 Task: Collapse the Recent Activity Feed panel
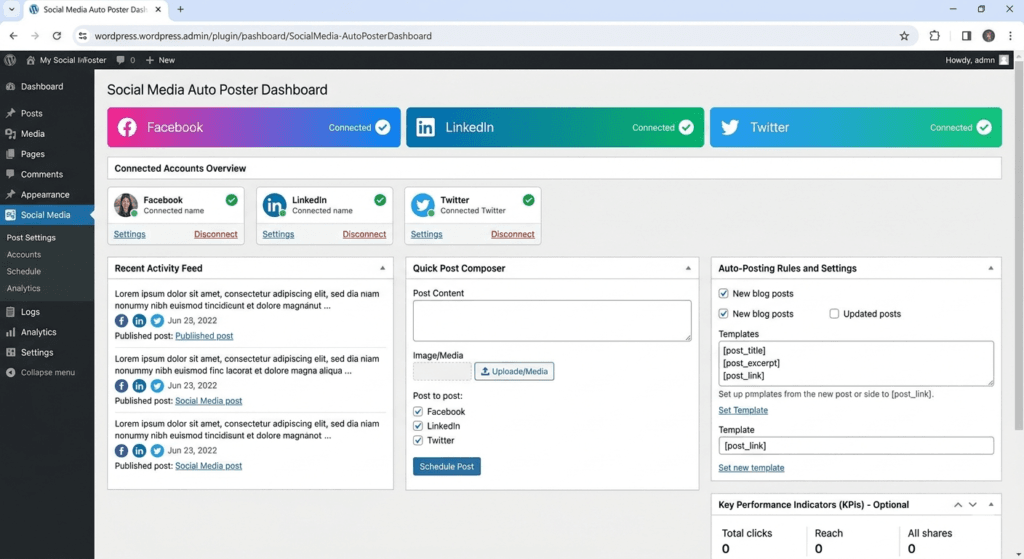point(383,268)
